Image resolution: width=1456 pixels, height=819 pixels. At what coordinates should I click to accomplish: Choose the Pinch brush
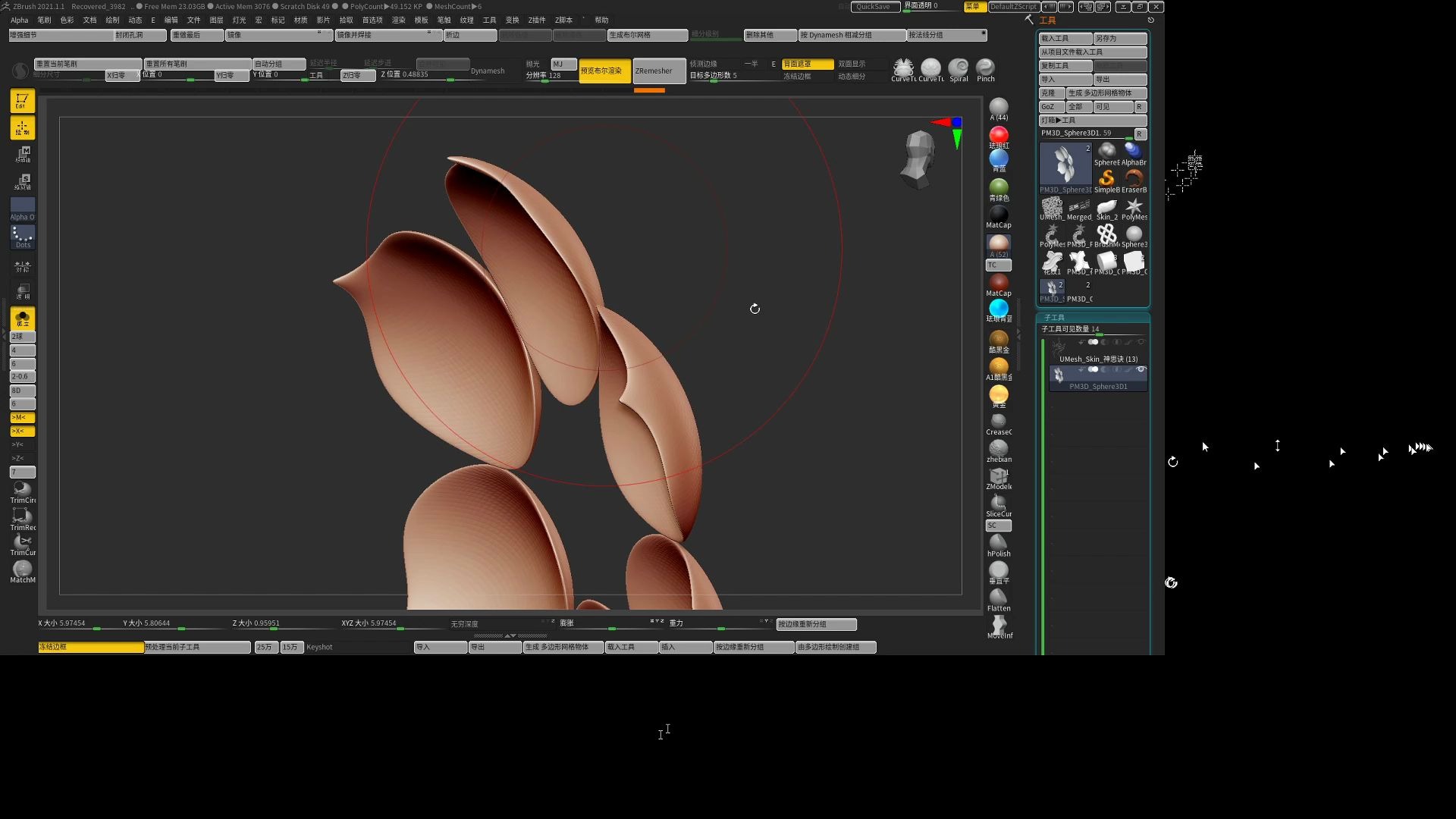986,70
